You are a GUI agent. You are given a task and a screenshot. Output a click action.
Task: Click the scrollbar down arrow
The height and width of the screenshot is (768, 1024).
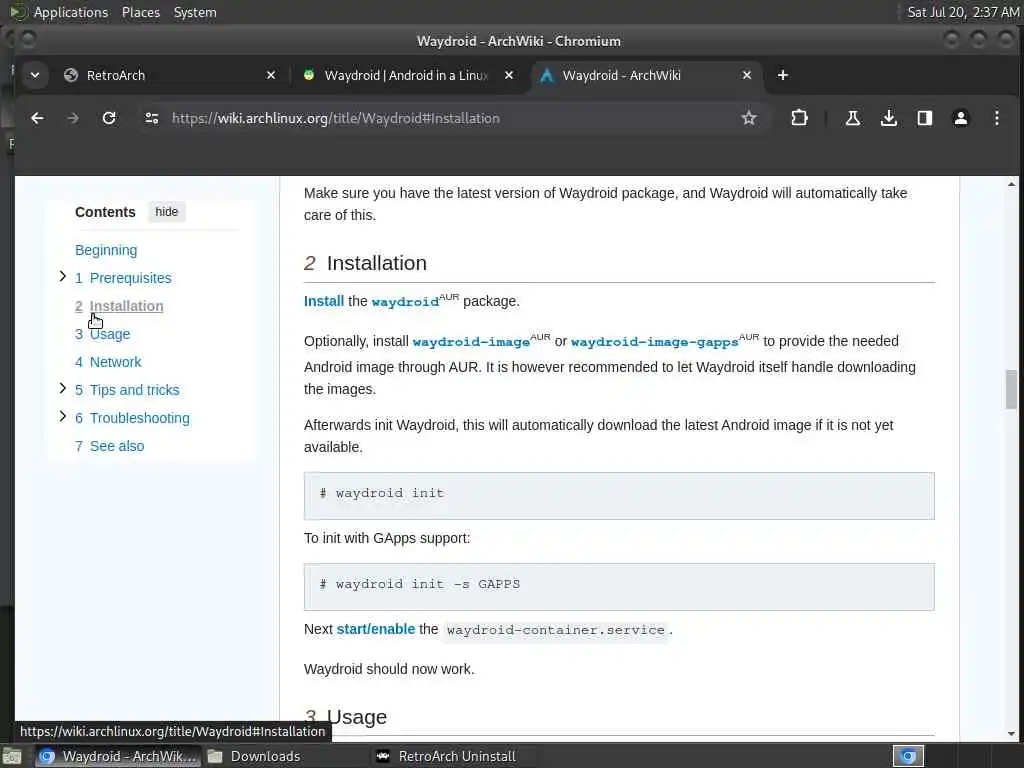(1011, 734)
